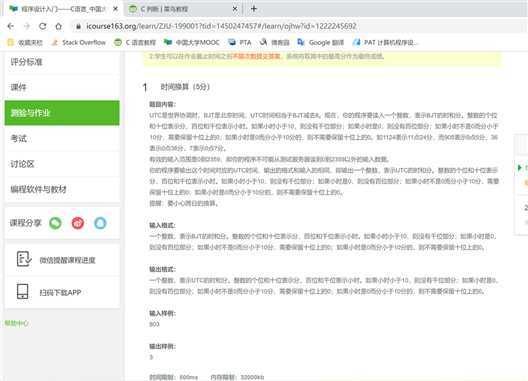Click the sample input value 803

[x=154, y=324]
